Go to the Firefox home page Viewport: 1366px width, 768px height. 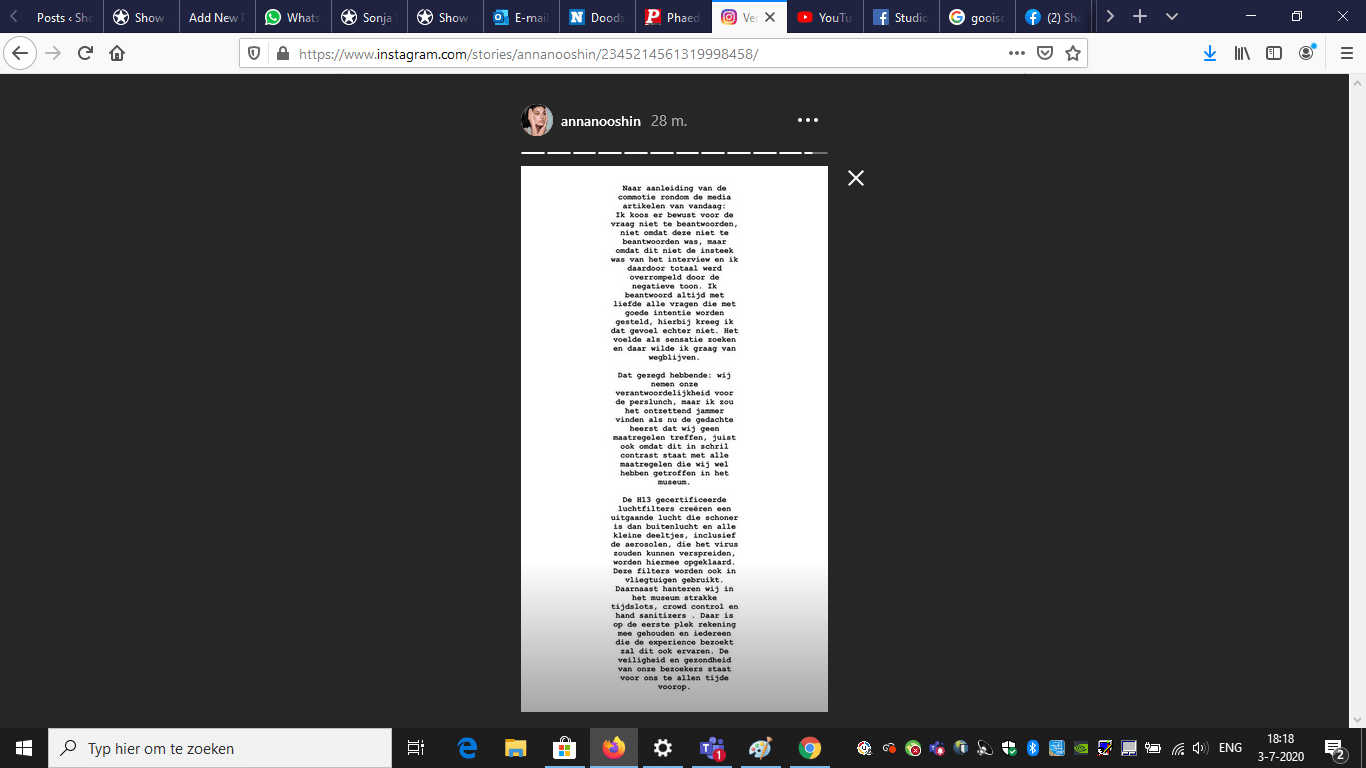117,53
